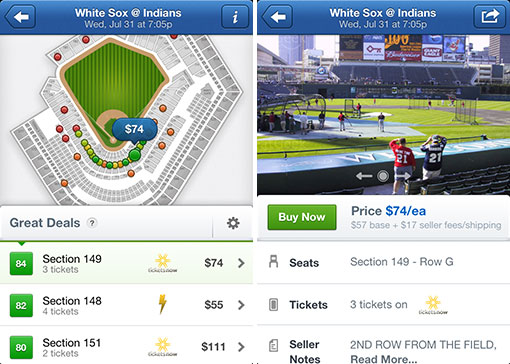The width and height of the screenshot is (510, 364).
Task: Tap the seat view panorama pan control
Action: pyautogui.click(x=383, y=176)
